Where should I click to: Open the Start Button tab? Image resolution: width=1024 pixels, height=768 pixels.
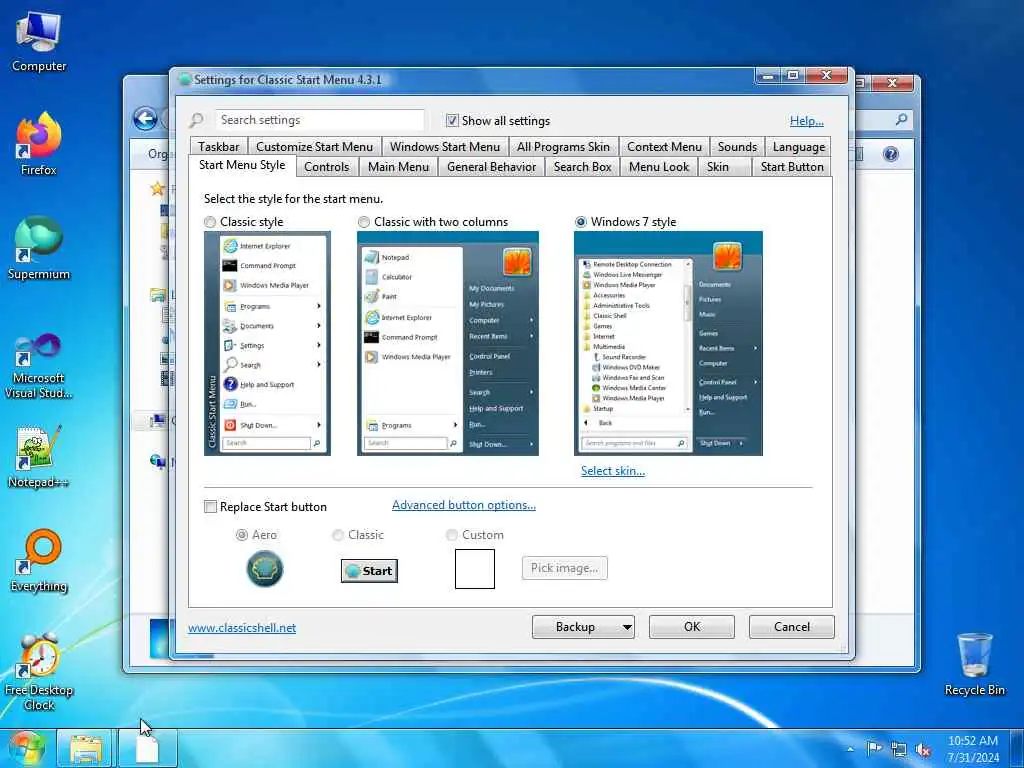click(792, 167)
